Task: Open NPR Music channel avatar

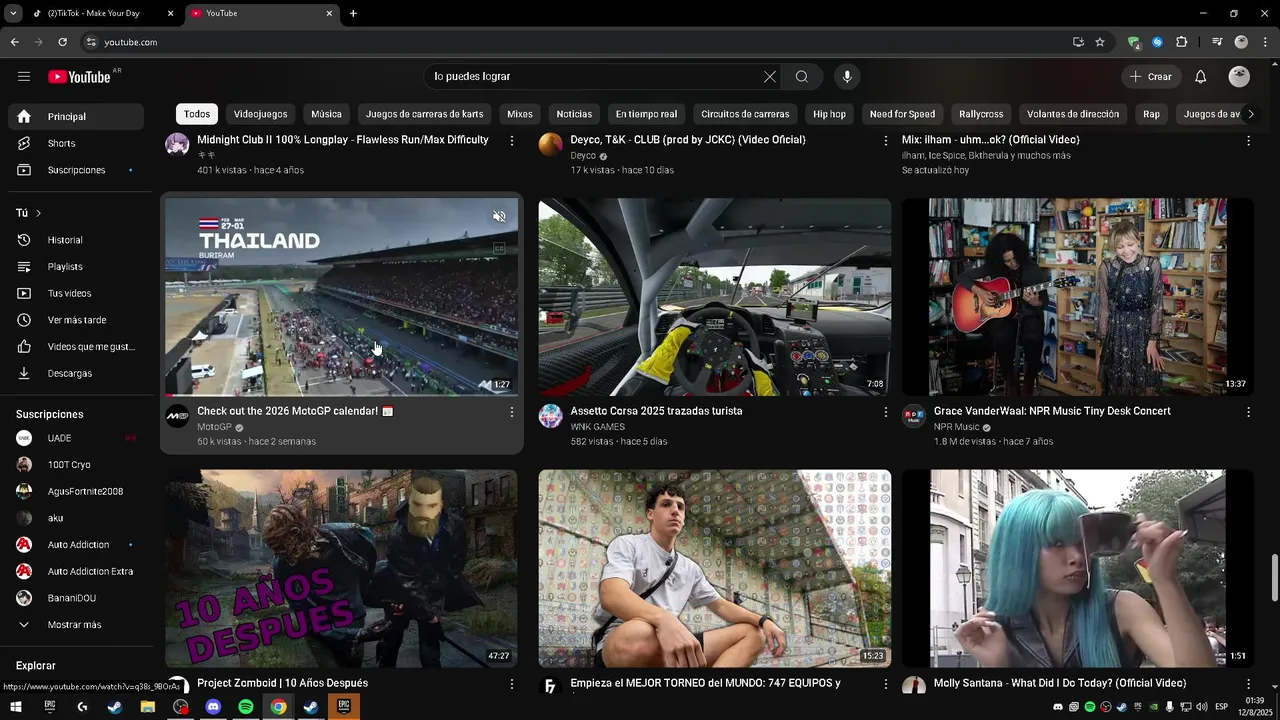Action: (914, 416)
